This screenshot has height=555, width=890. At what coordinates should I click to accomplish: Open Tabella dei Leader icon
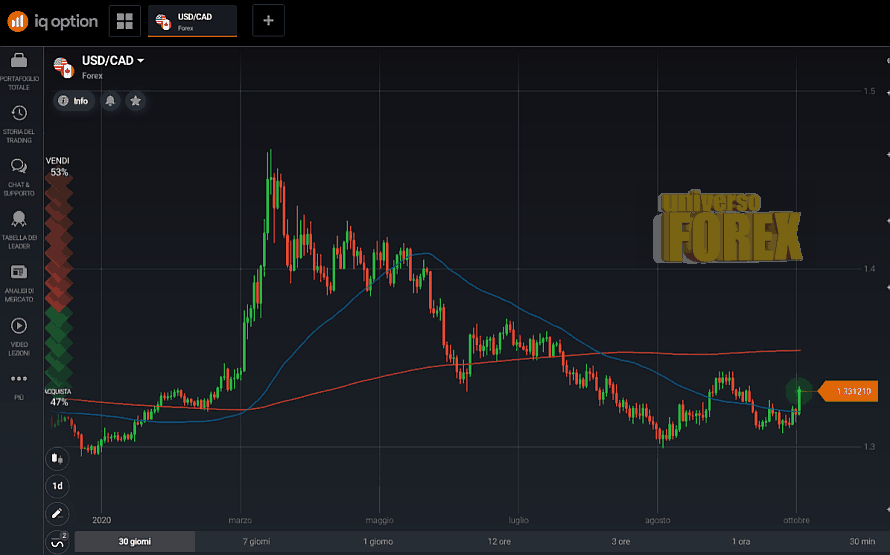19,219
